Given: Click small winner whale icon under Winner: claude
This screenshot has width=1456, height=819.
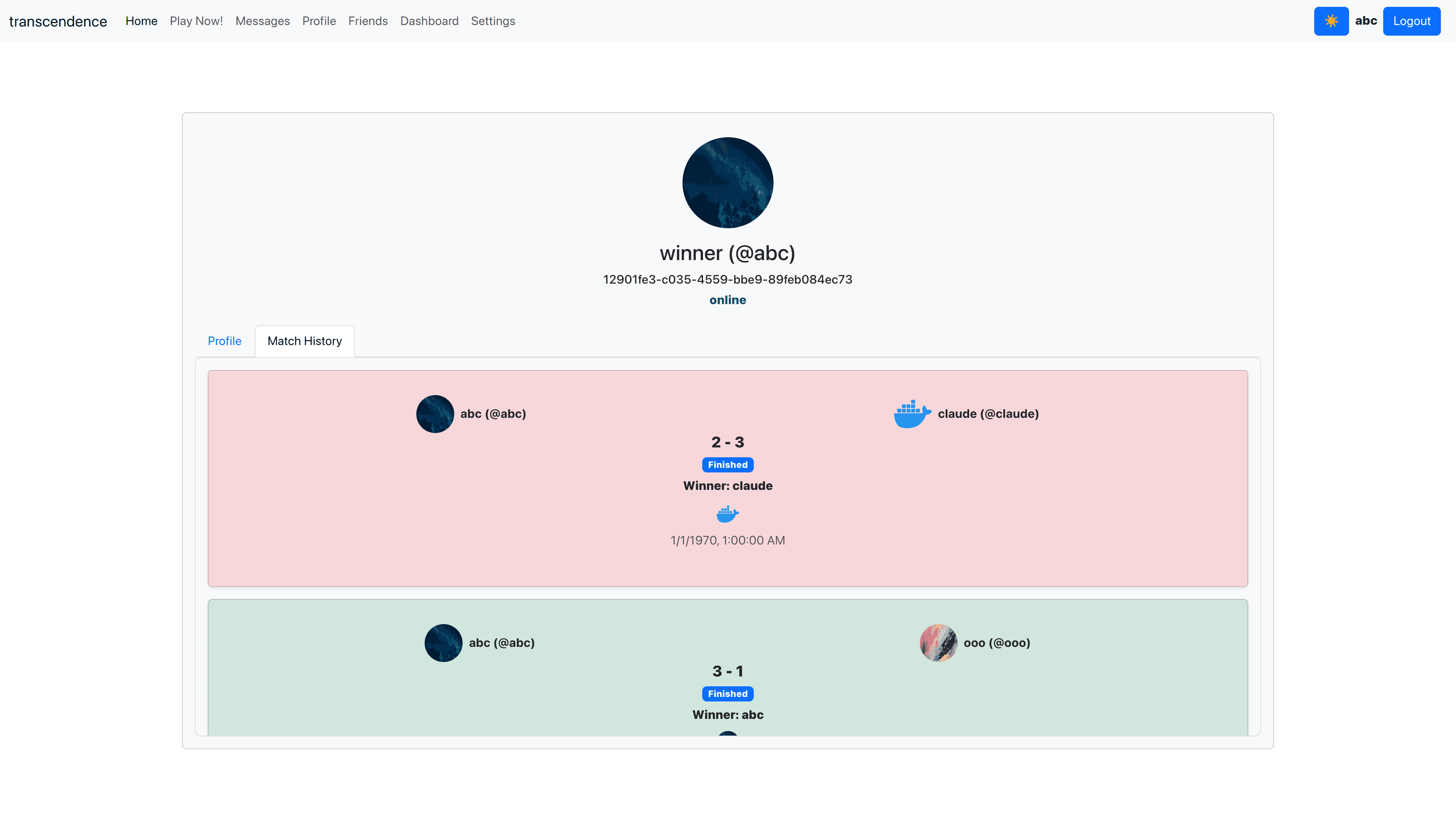Looking at the screenshot, I should click(x=728, y=515).
